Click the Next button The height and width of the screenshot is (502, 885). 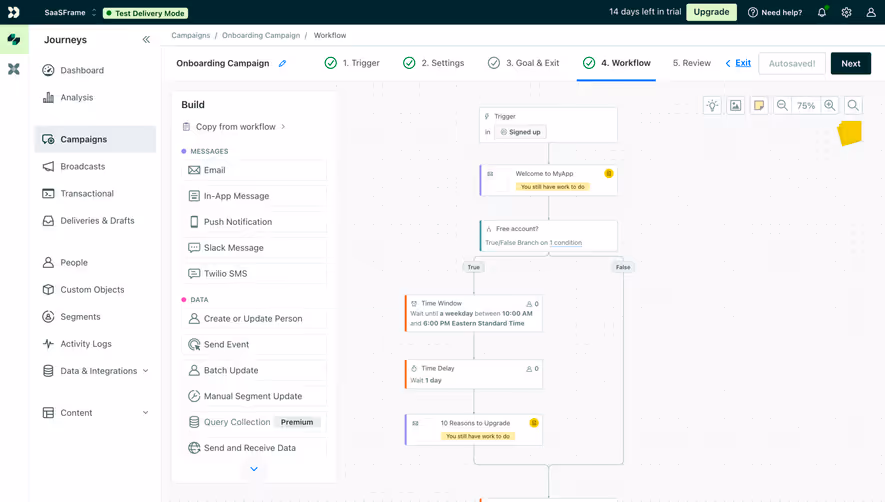(851, 63)
